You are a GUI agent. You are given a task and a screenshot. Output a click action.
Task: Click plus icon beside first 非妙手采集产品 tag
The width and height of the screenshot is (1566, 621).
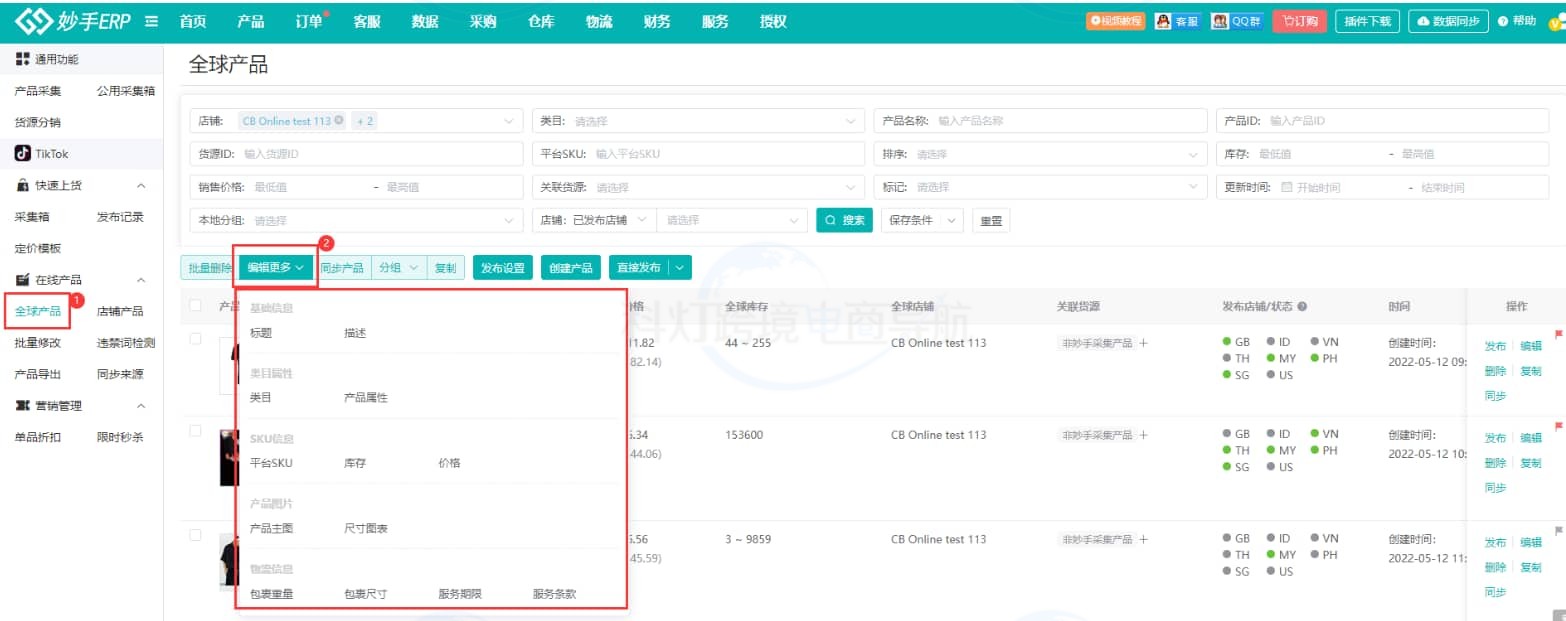click(1143, 343)
